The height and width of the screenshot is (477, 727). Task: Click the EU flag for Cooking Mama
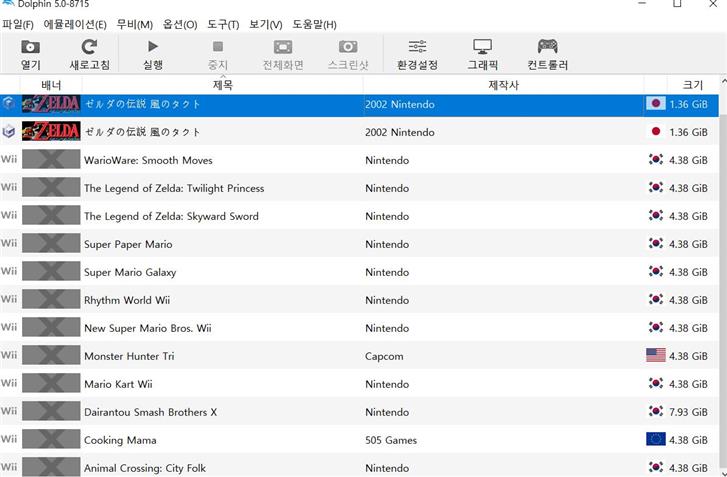point(656,439)
